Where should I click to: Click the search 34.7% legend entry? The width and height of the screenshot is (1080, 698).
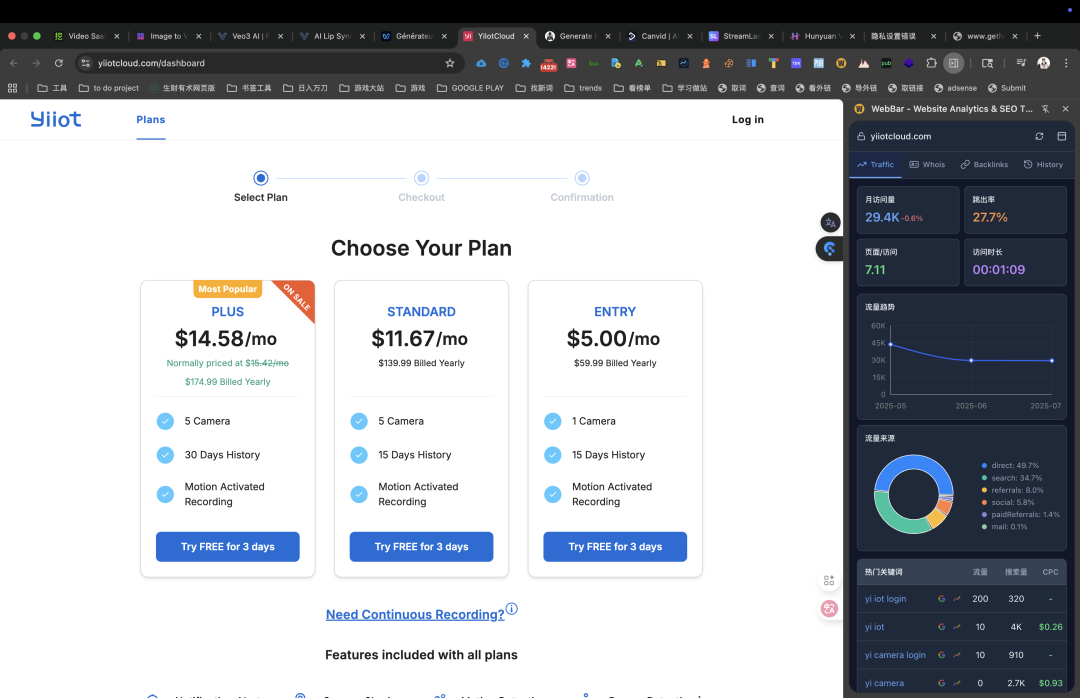(1011, 478)
